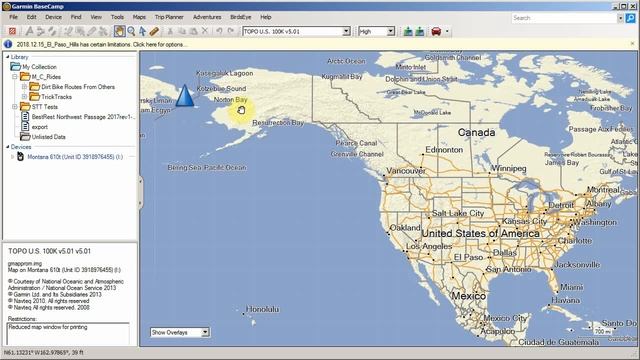Select the Pan hand tool

pos(119,31)
